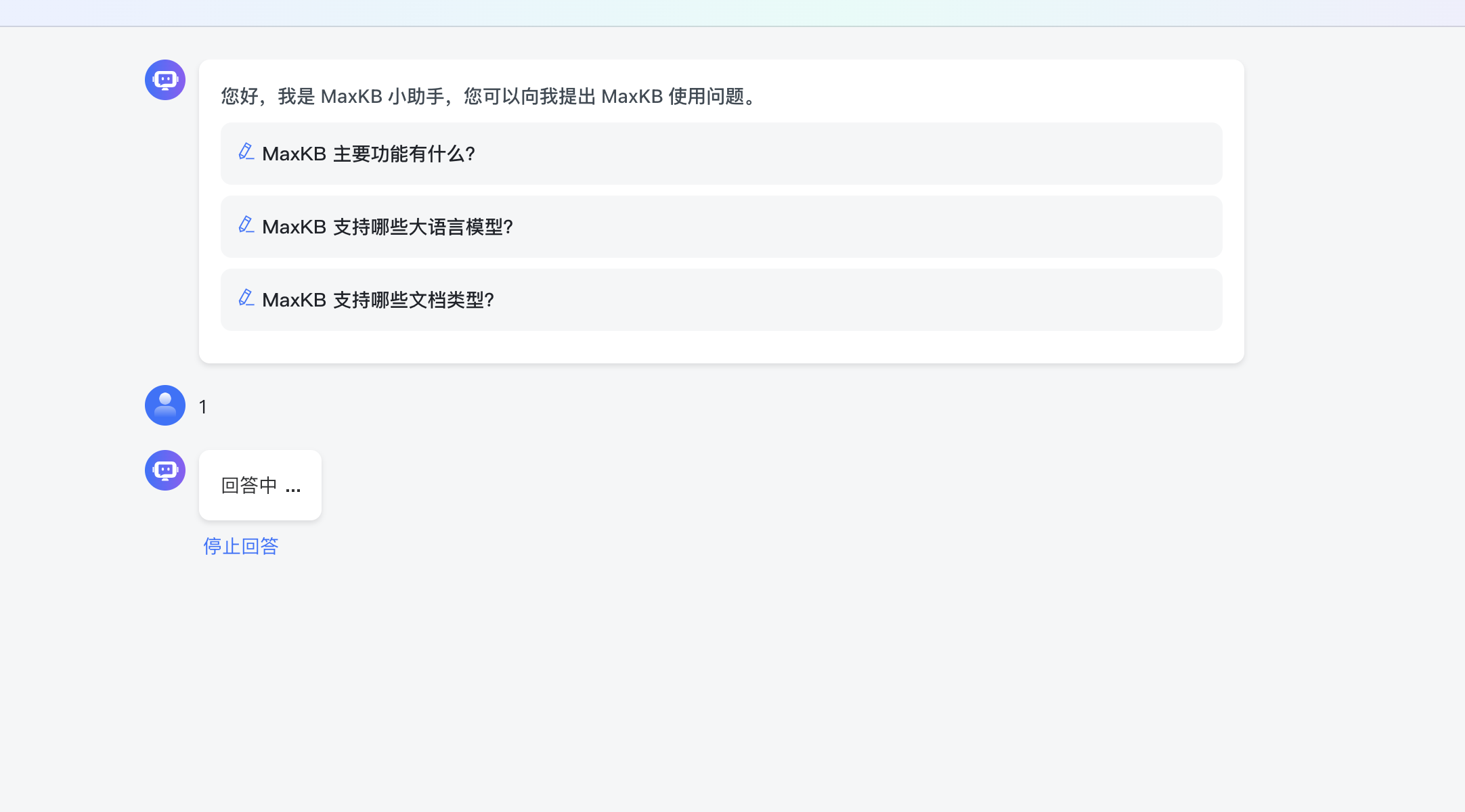Ask the suggested question 'MaxKB 主要功能有什么?'

(x=722, y=154)
